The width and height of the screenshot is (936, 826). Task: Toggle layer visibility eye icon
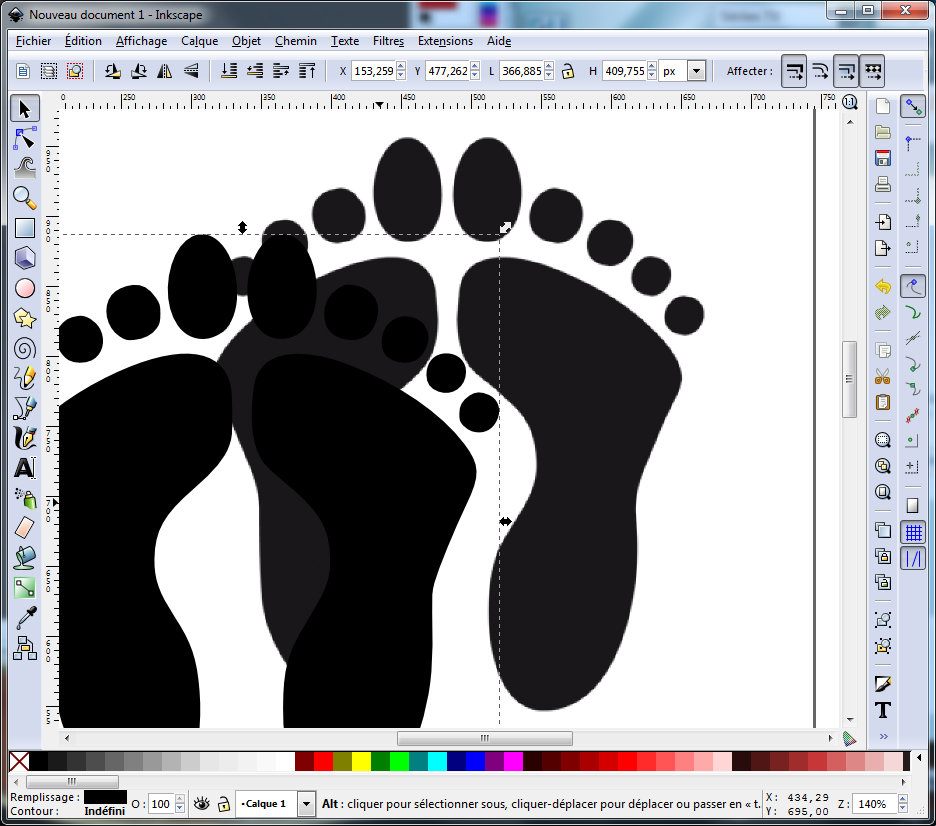coord(201,803)
